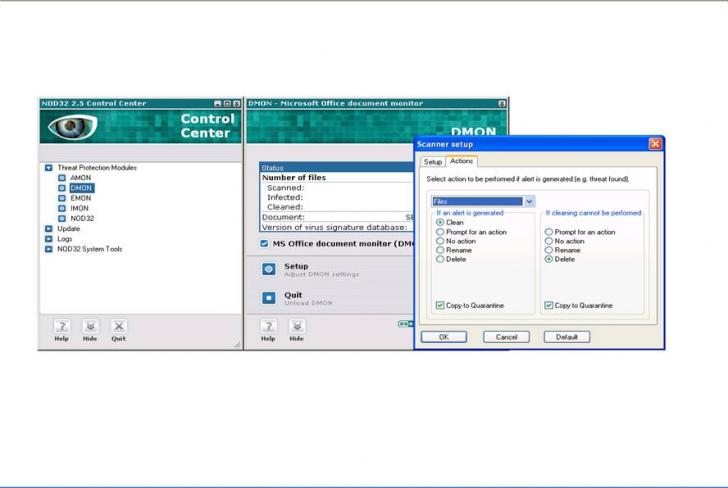Select EMON in module tree
Screen dimensions: 728x488
click(81, 198)
